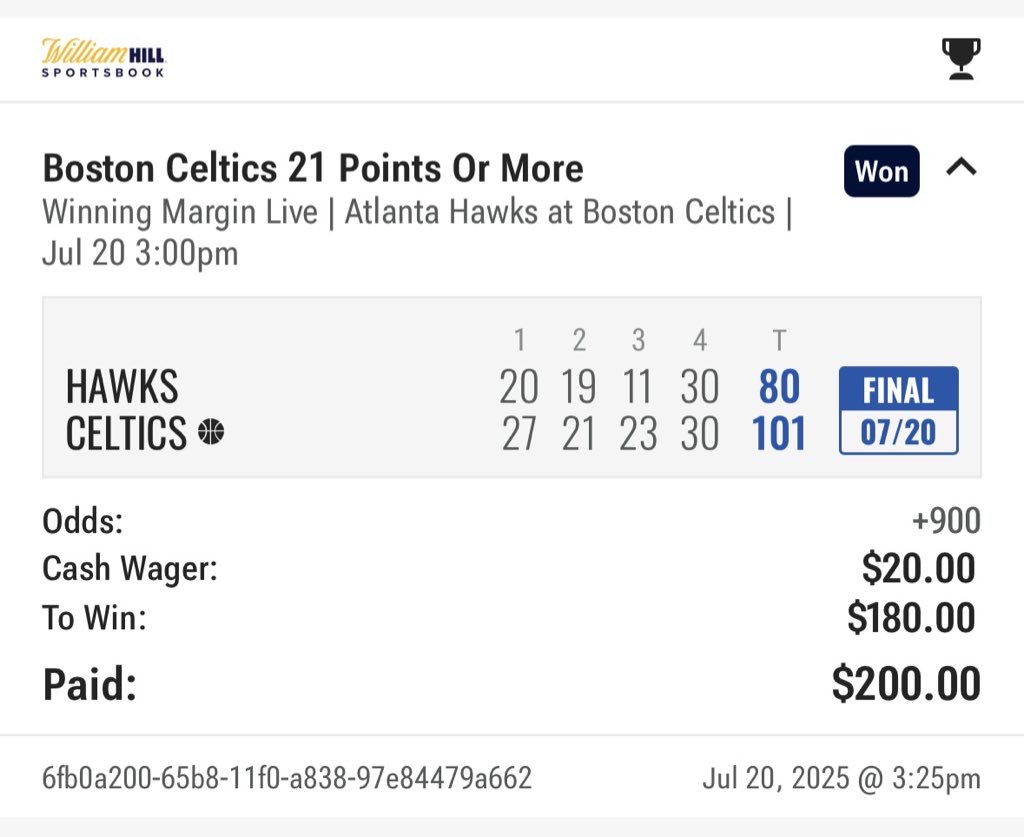Click the +900 odds value

point(946,521)
